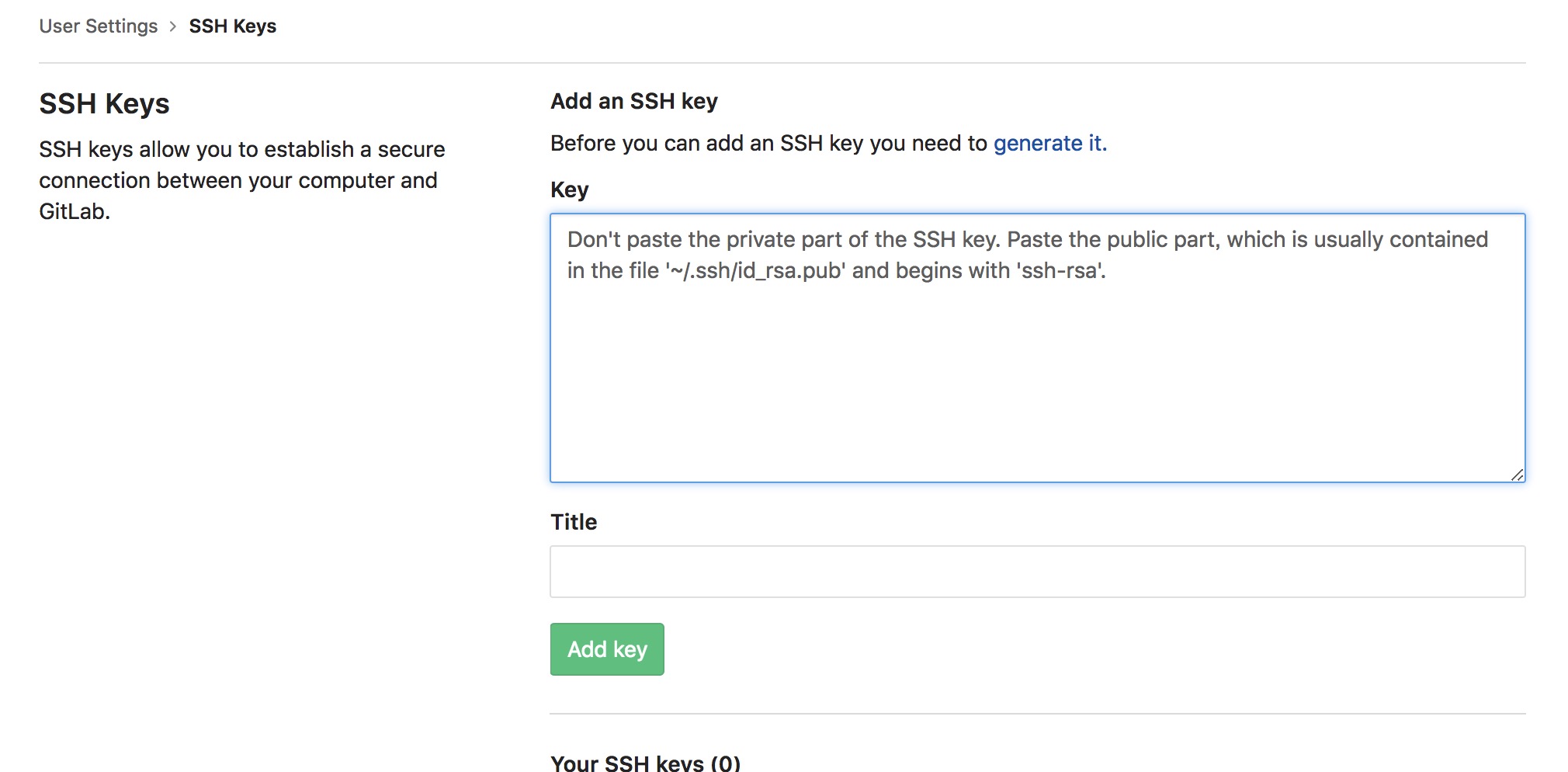Click the Key textarea resize handle
Viewport: 1568px width, 772px height.
1517,475
